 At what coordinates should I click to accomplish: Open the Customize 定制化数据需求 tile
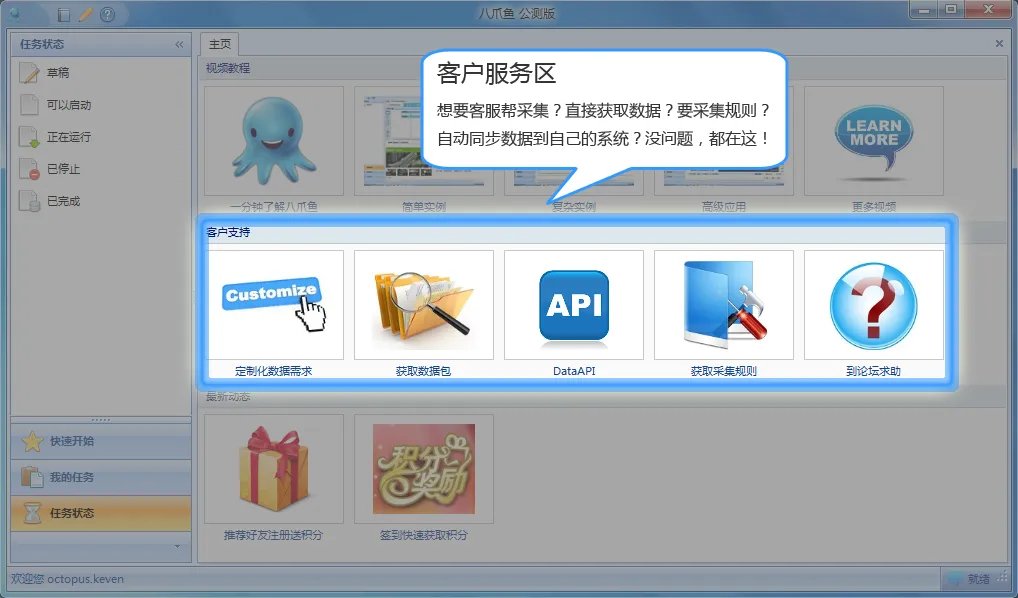[273, 305]
